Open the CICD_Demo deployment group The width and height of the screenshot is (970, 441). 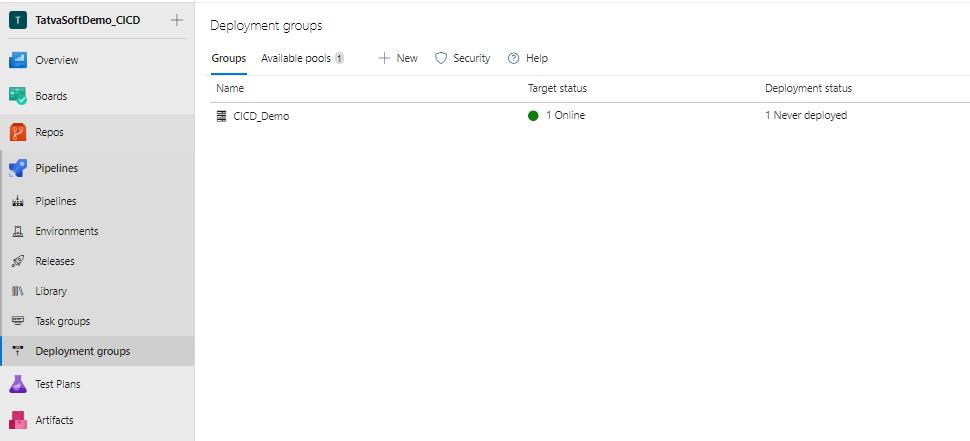click(x=261, y=116)
